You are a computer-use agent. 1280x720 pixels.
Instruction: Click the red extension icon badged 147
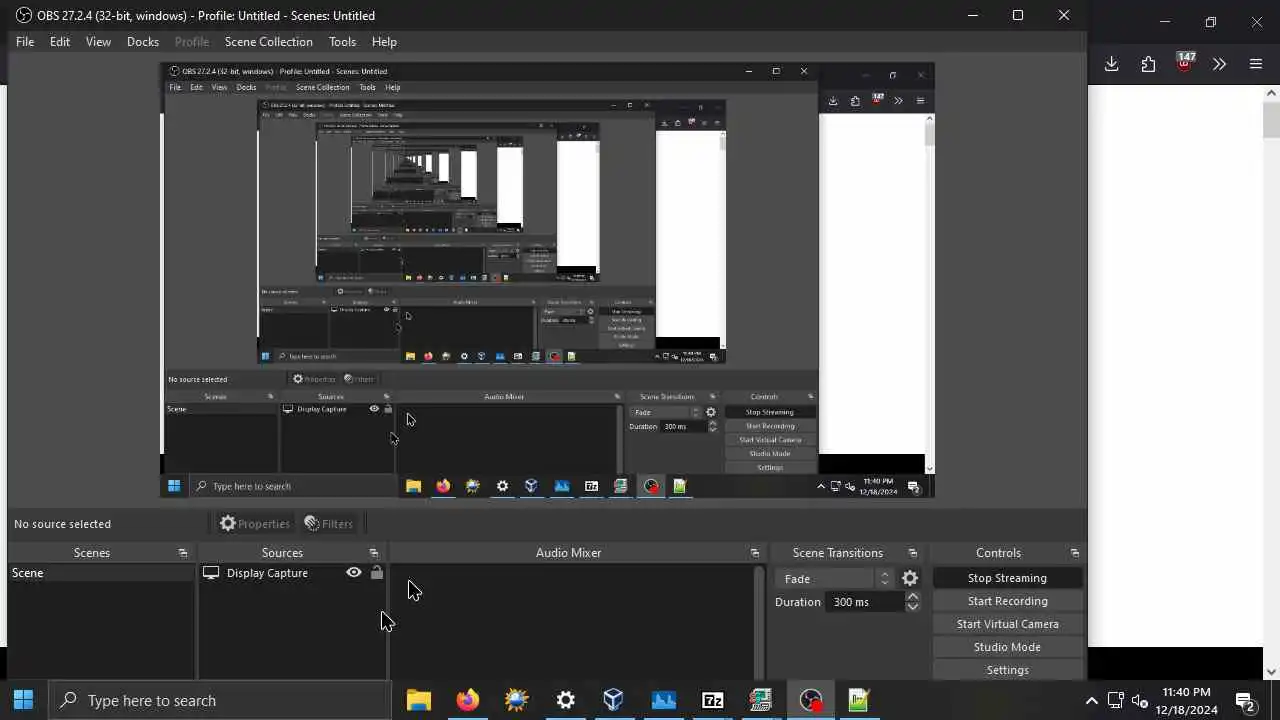pyautogui.click(x=1185, y=63)
